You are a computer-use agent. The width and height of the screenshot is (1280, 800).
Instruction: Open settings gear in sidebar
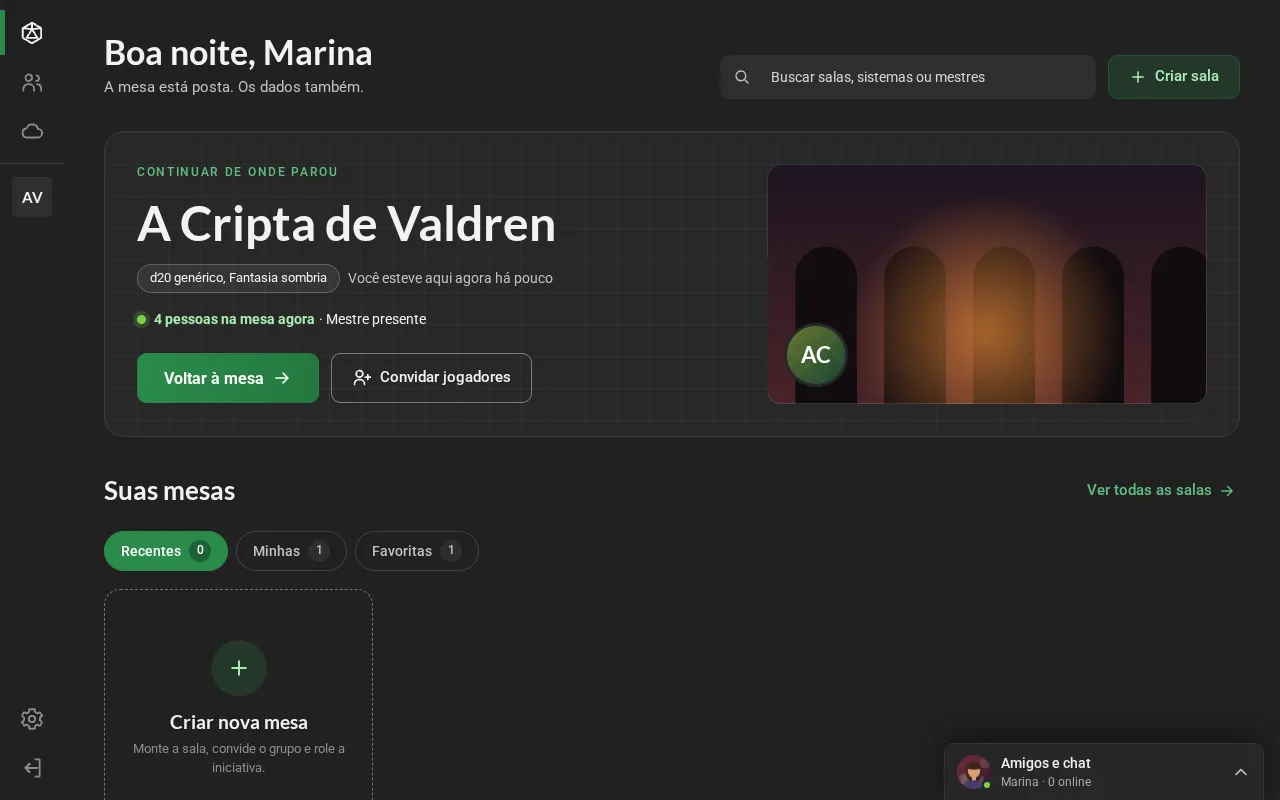[32, 719]
